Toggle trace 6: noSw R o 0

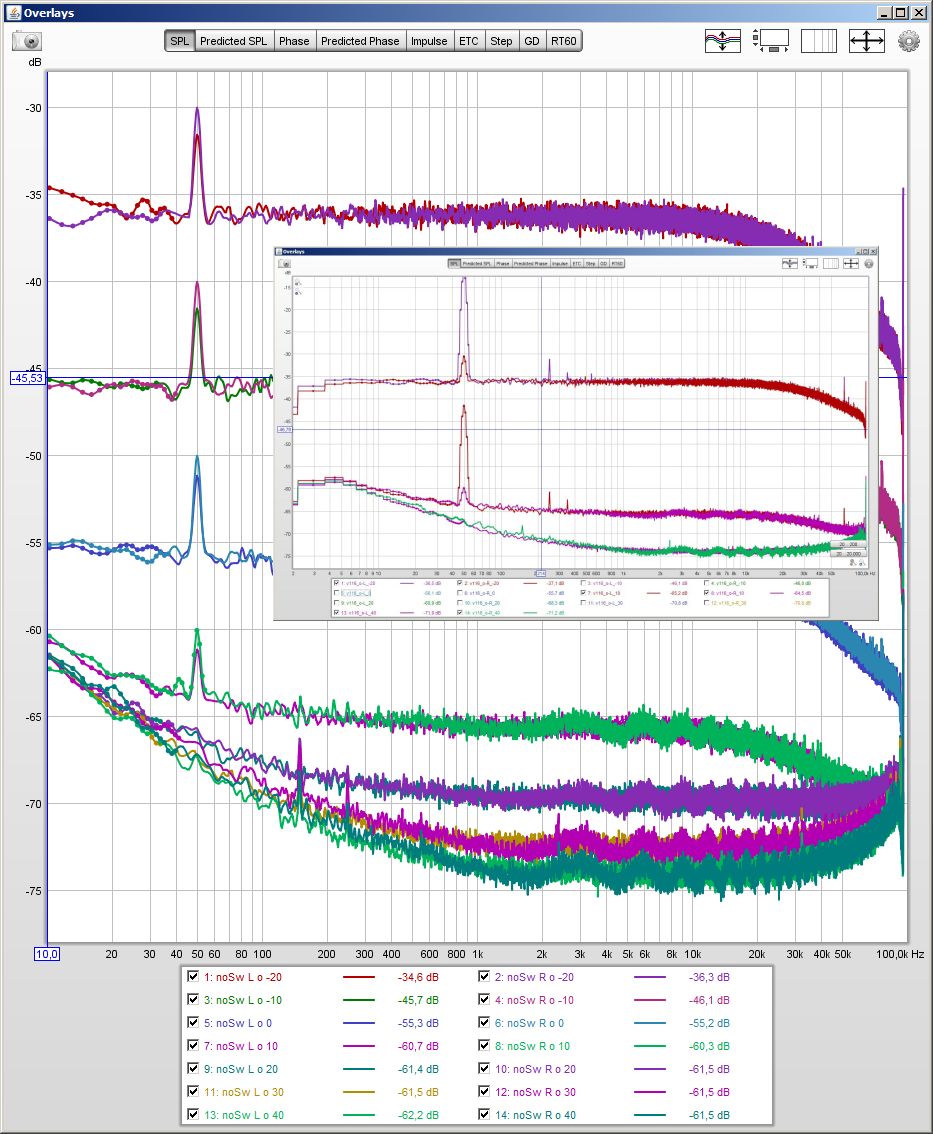click(x=484, y=1023)
